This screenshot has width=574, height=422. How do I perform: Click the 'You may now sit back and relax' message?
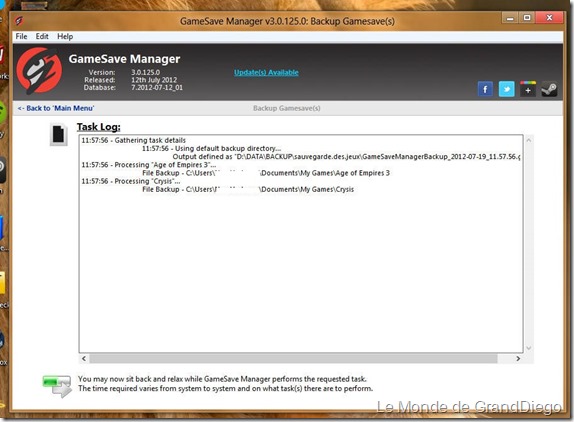(222, 379)
